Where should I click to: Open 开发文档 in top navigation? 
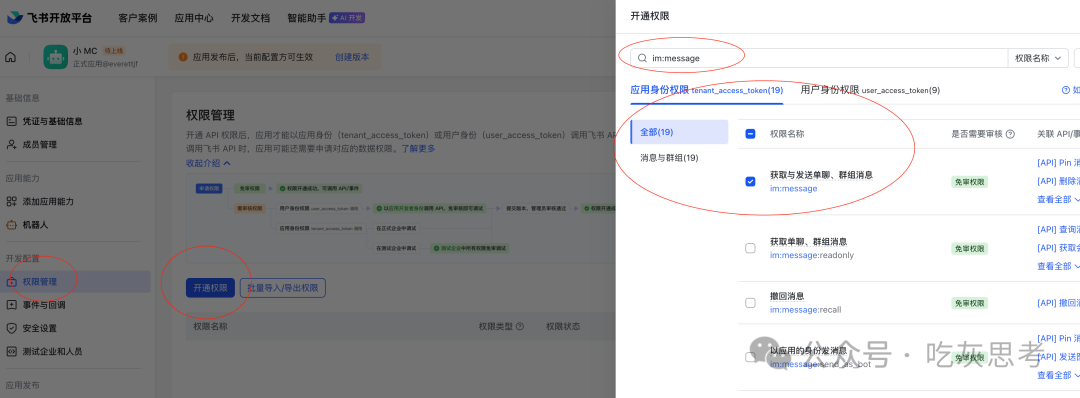click(x=250, y=18)
